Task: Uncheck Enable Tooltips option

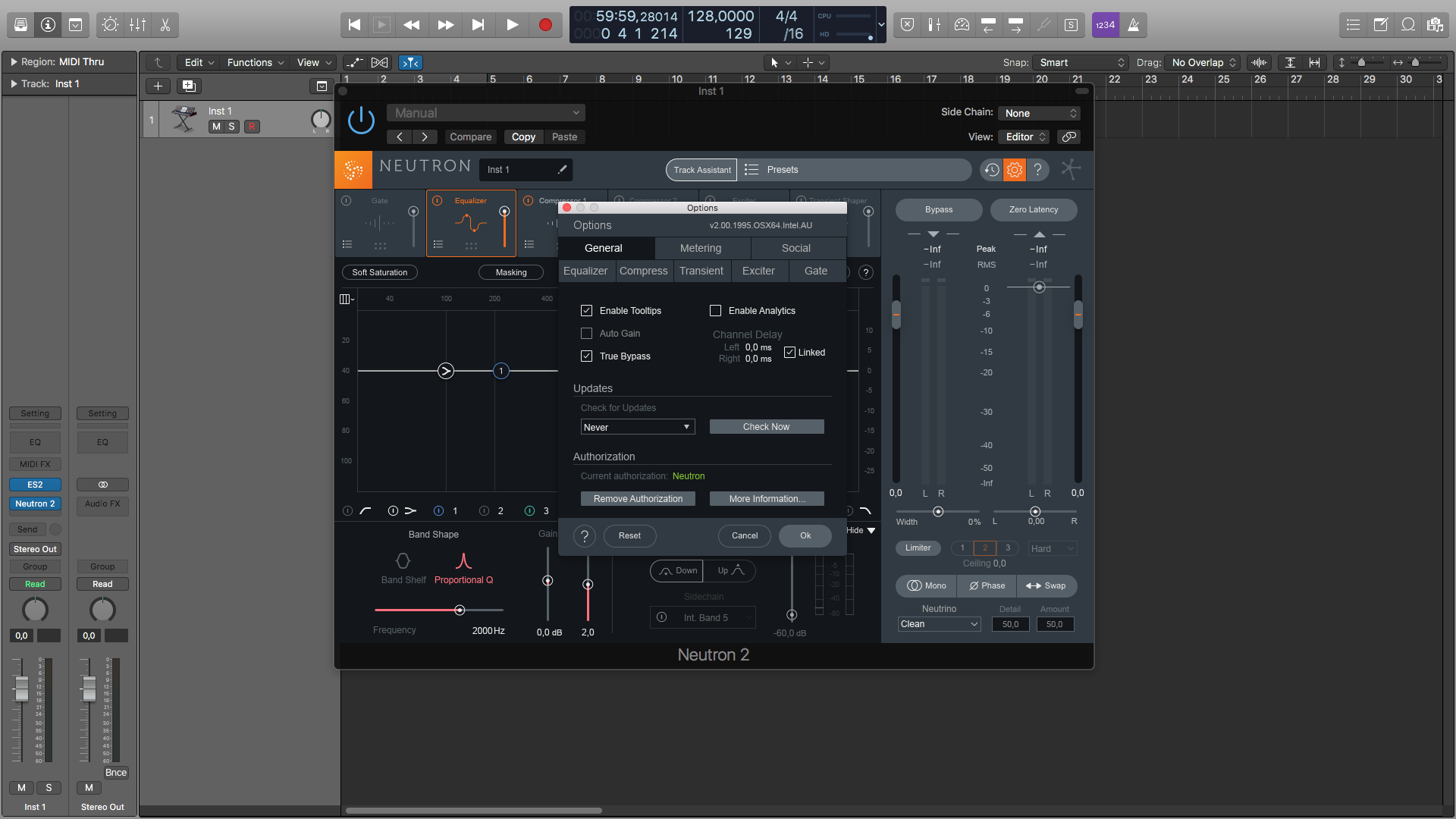Action: (586, 311)
